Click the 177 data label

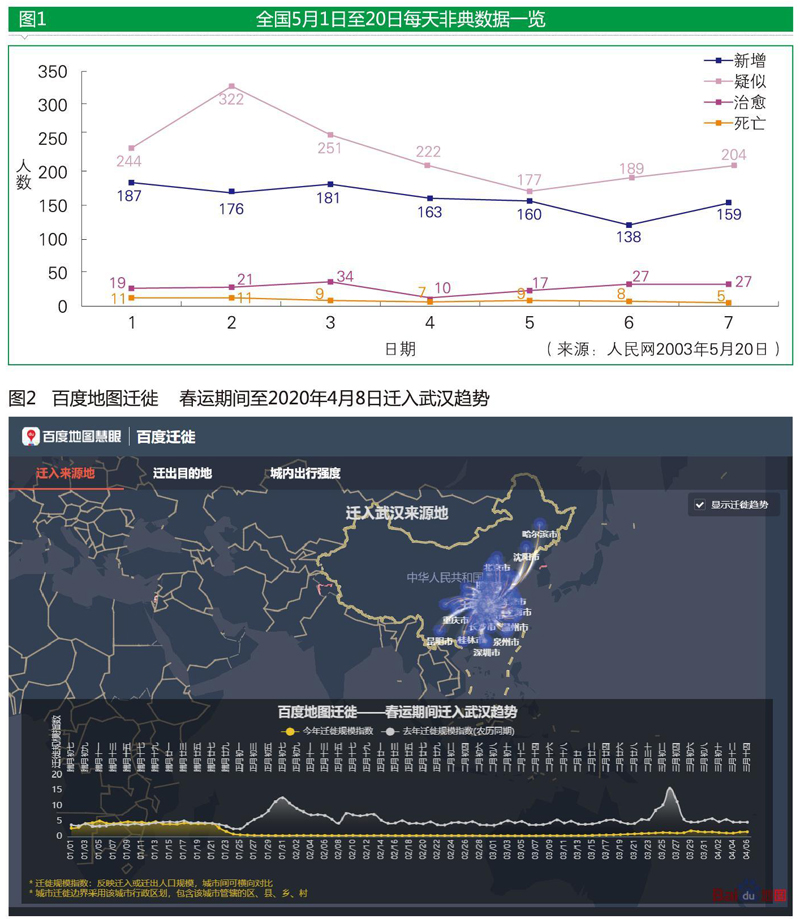point(529,180)
